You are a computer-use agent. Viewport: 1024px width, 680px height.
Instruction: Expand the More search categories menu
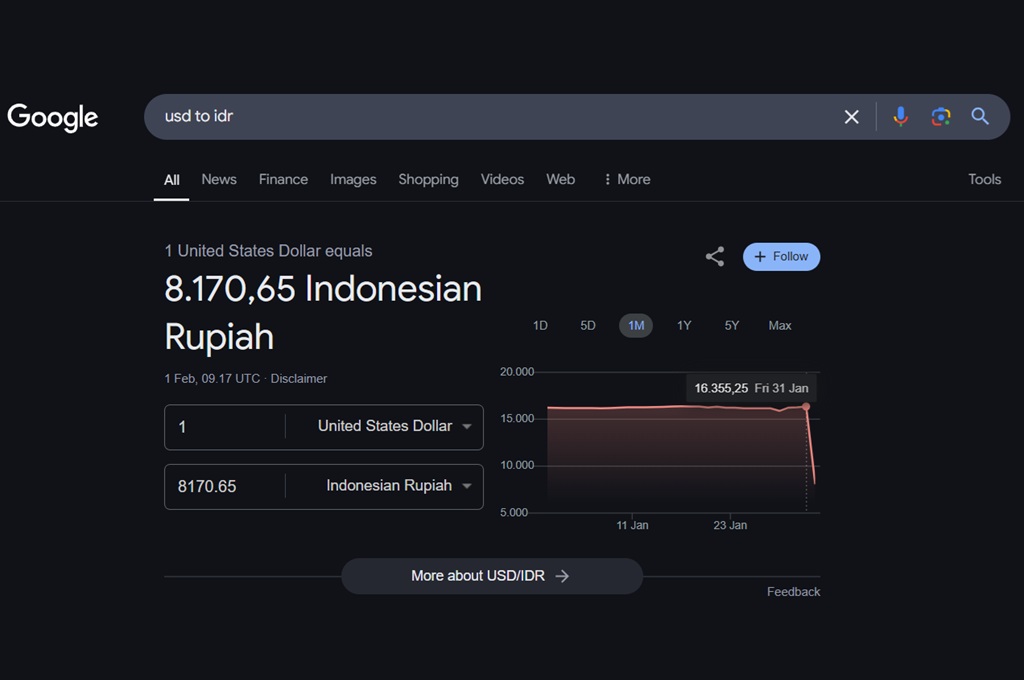(x=627, y=180)
